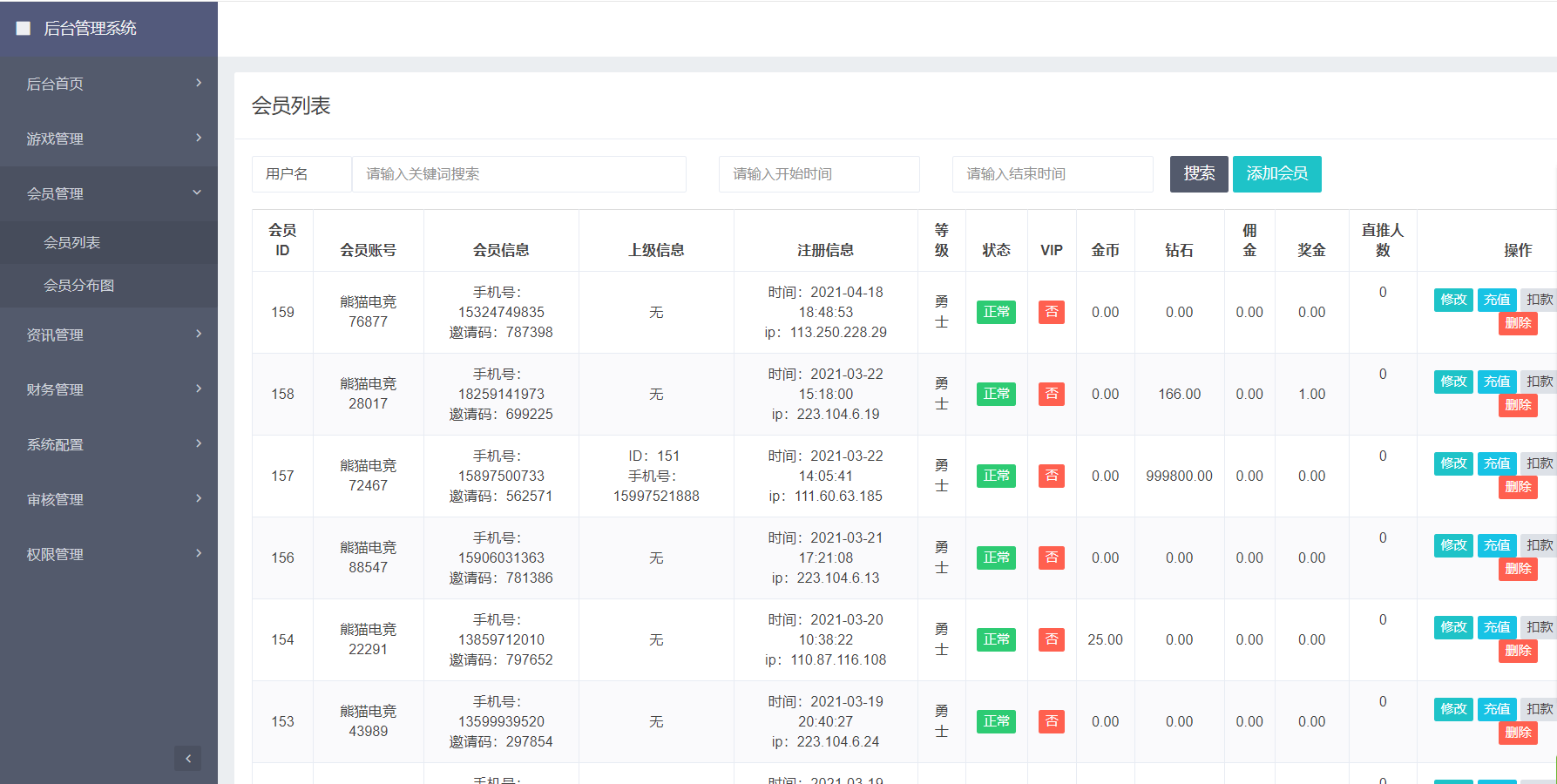The width and height of the screenshot is (1557, 784).
Task: Click 修改 for member 157
Action: coord(1452,463)
